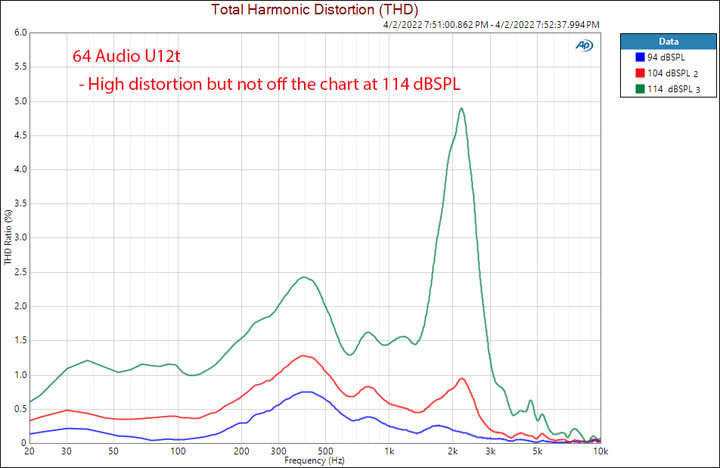Click the red 104 dBSPL color swatch

click(640, 73)
